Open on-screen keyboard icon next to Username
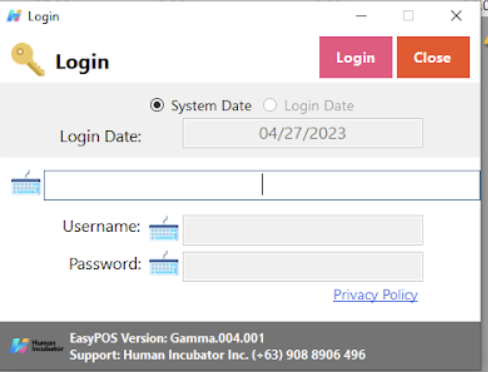The height and width of the screenshot is (372, 488). pos(164,229)
